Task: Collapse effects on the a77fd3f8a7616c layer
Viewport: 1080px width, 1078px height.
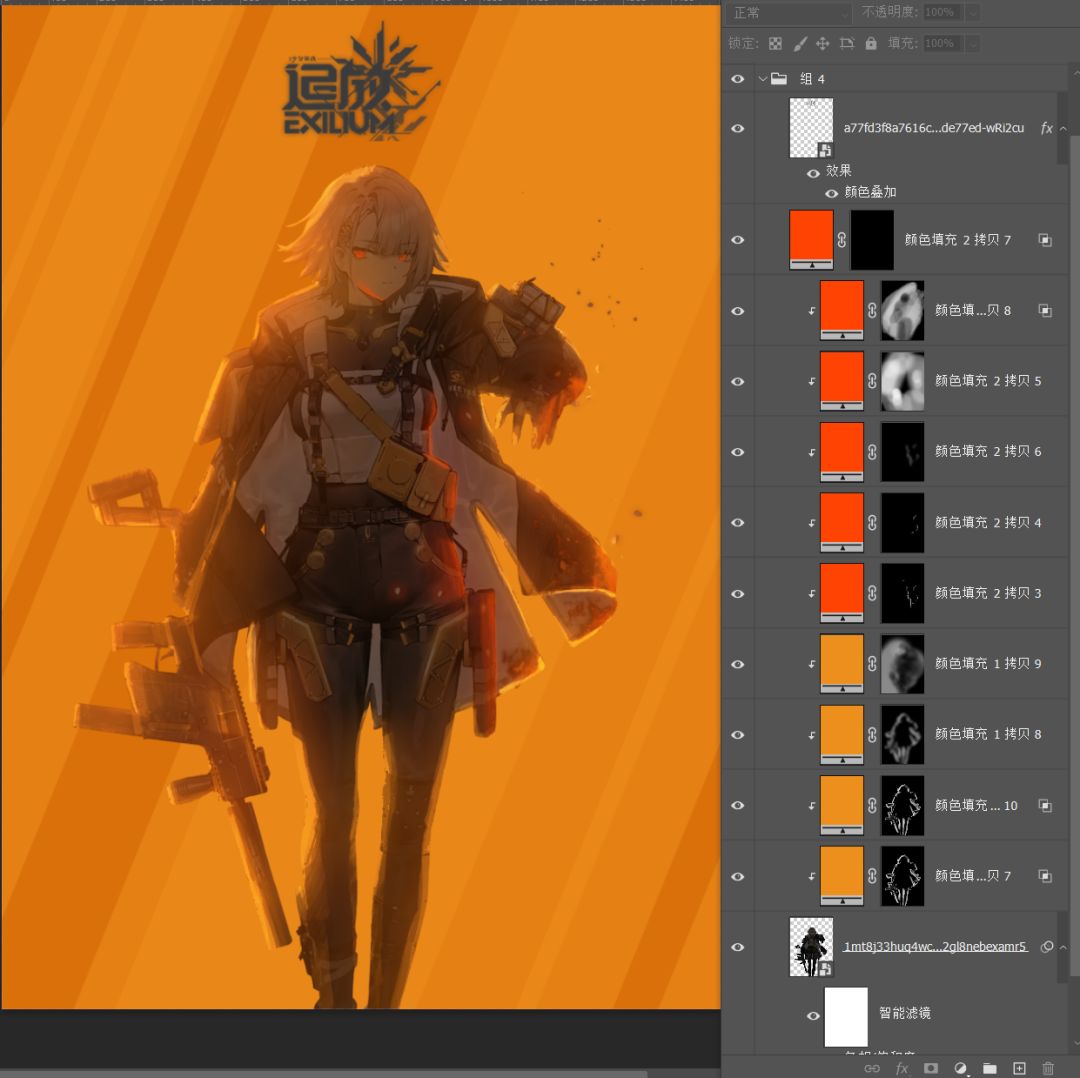Action: click(1063, 129)
